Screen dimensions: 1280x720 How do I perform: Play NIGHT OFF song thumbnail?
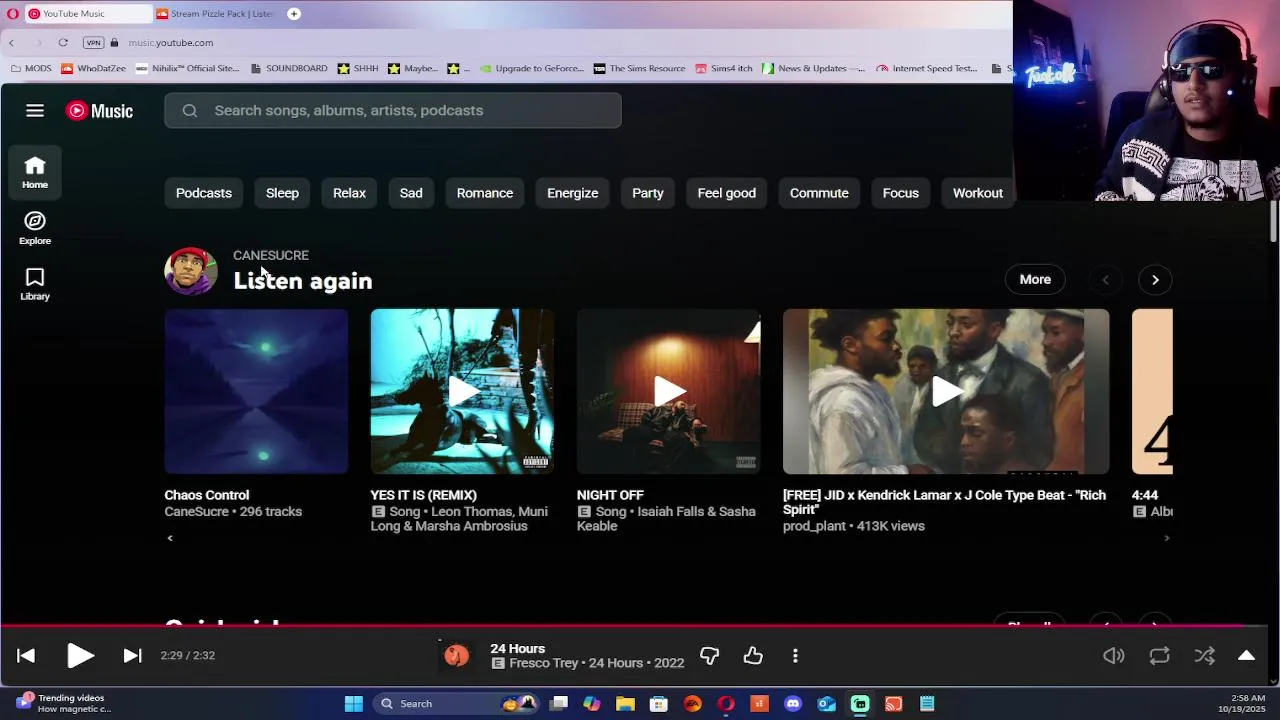668,391
